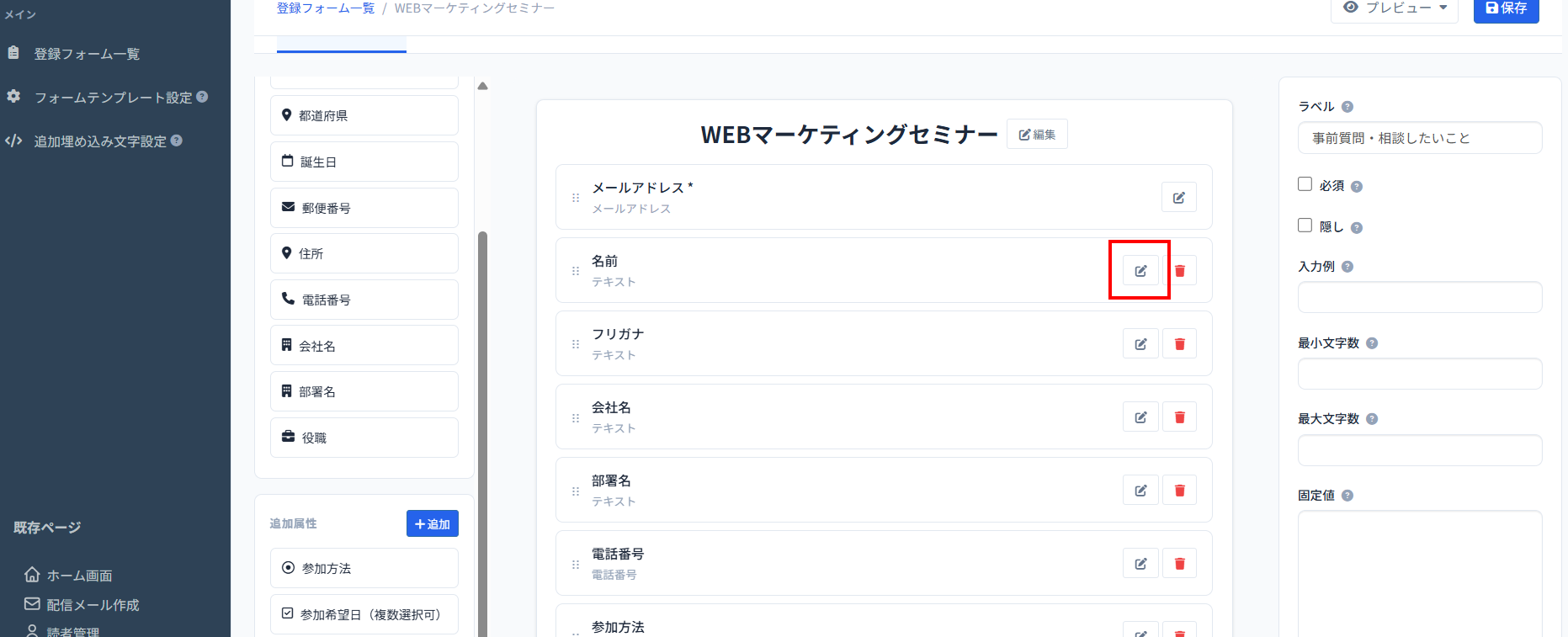
Task: Click the 追加 button for attributes
Action: 432,523
